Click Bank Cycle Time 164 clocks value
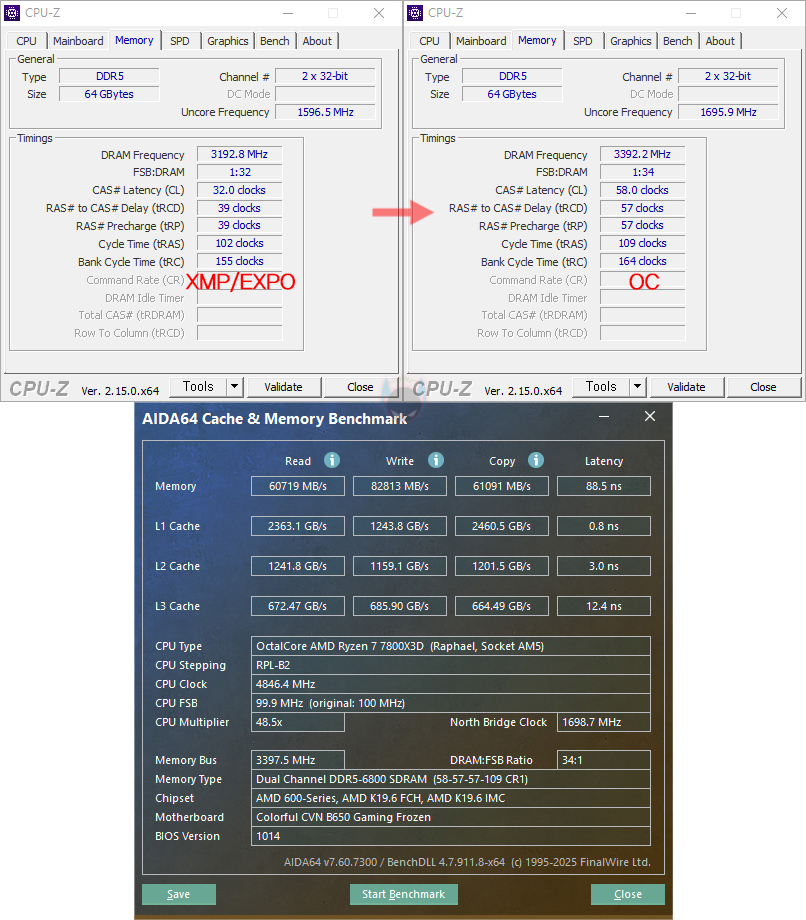The width and height of the screenshot is (806, 920). (x=642, y=261)
